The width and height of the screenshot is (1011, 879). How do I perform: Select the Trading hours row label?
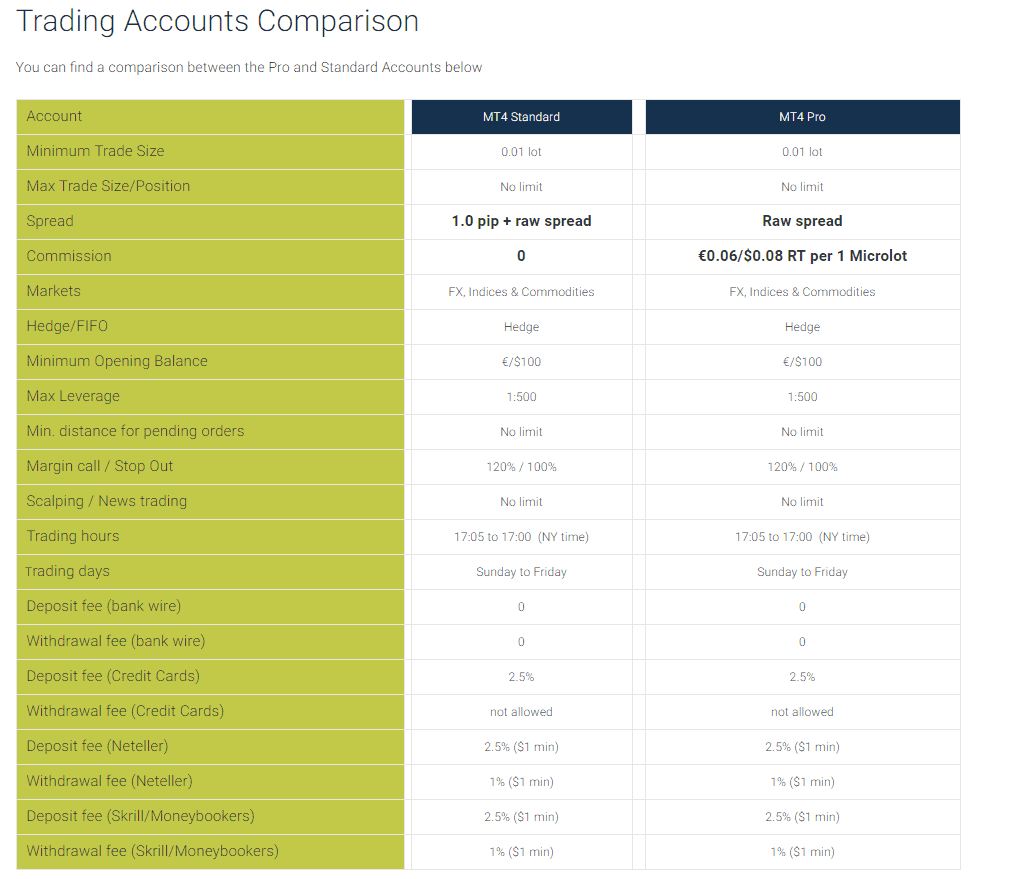[x=73, y=536]
